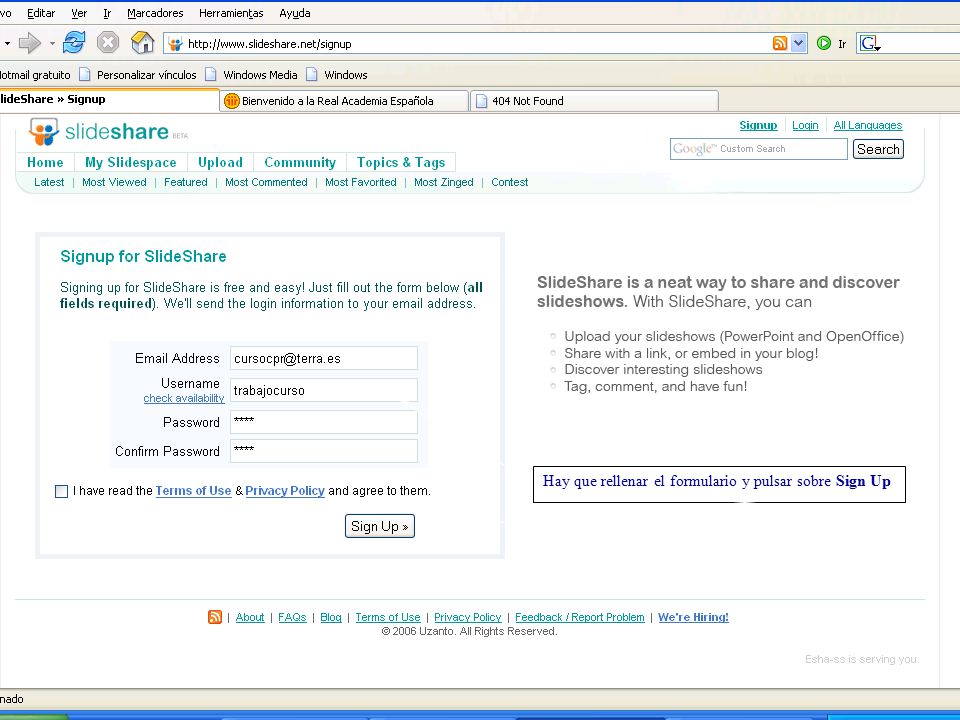Click the Sign Up » button
The height and width of the screenshot is (720, 960).
tap(380, 527)
